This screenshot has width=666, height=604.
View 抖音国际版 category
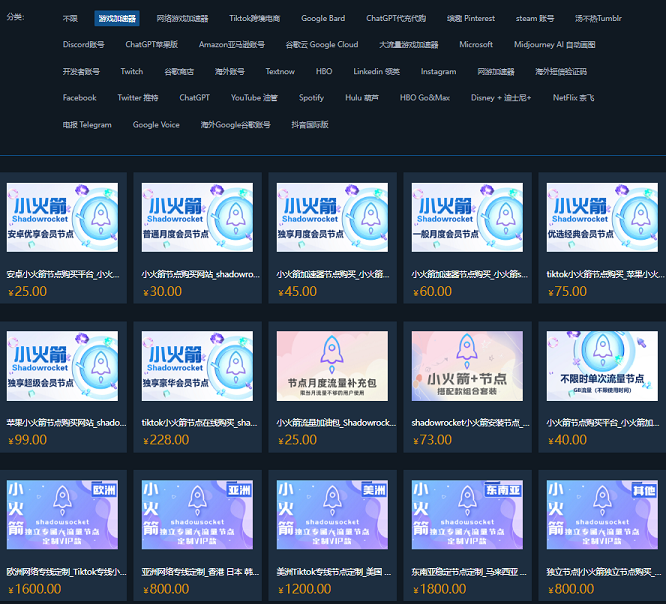pos(310,124)
